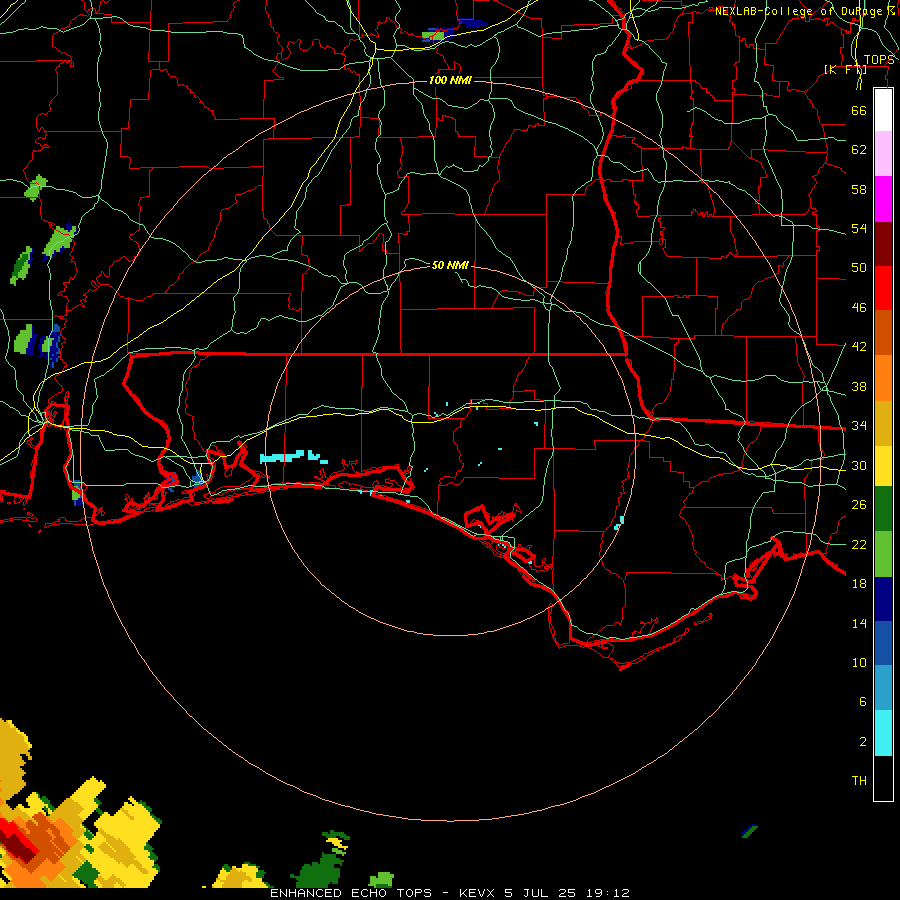
Task: Click the cyan swatch between 2 and 6
Action: click(x=883, y=733)
